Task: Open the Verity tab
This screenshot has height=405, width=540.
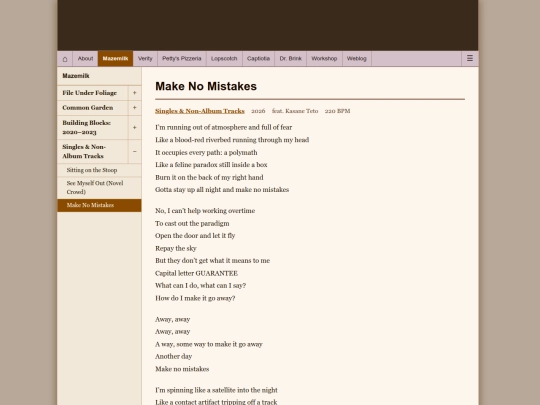Action: tap(145, 59)
